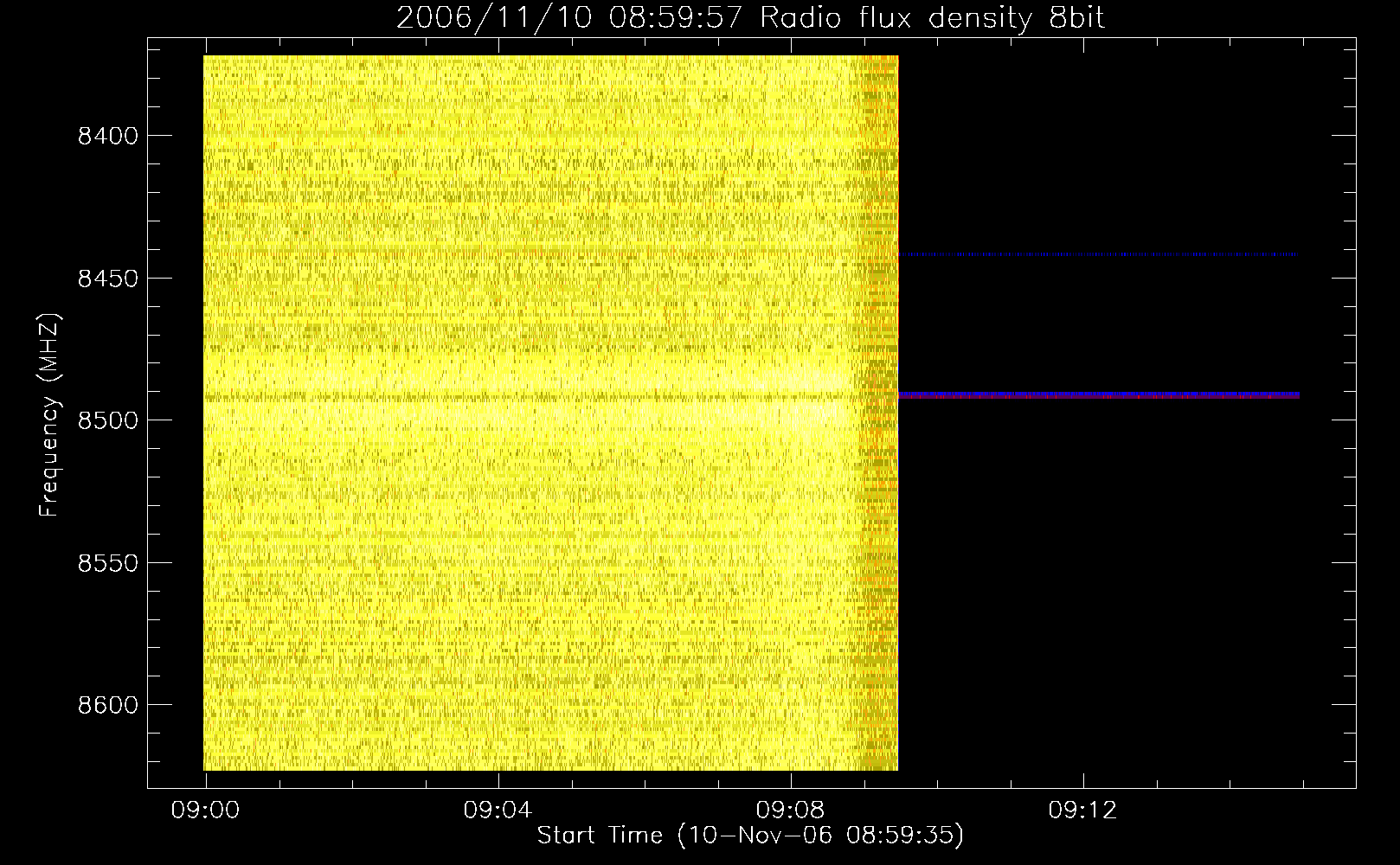Select the 8500 frequency tick label
The height and width of the screenshot is (865, 1400).
pyautogui.click(x=107, y=420)
